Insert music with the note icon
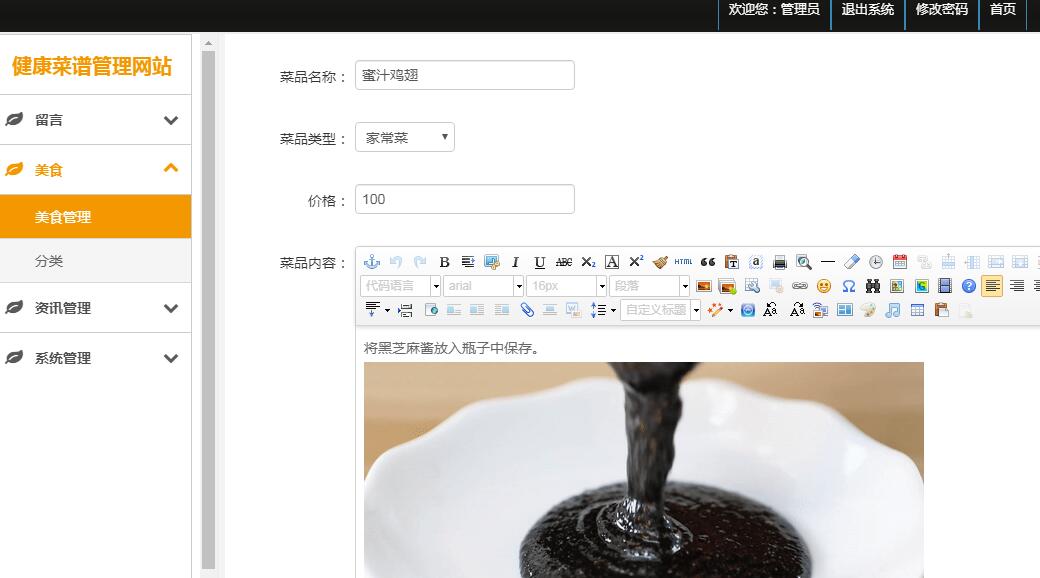Screen dimensions: 1040x578 pos(893,310)
